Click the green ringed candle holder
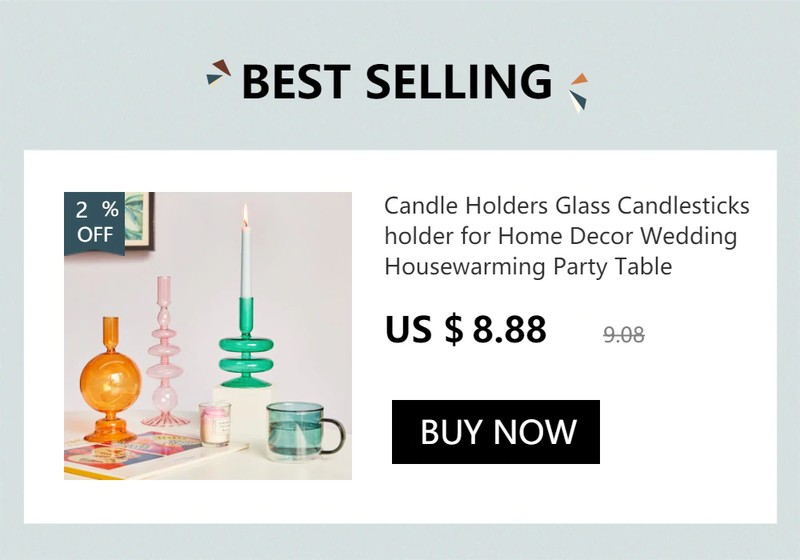This screenshot has width=800, height=560. (246, 343)
